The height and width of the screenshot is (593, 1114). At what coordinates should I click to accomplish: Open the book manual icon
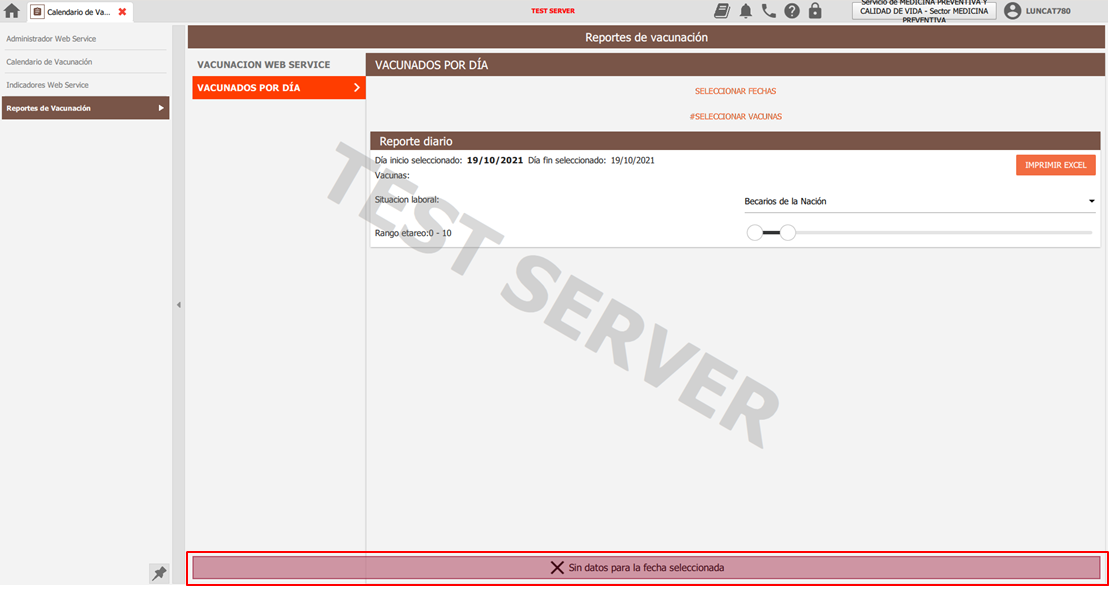tap(722, 11)
